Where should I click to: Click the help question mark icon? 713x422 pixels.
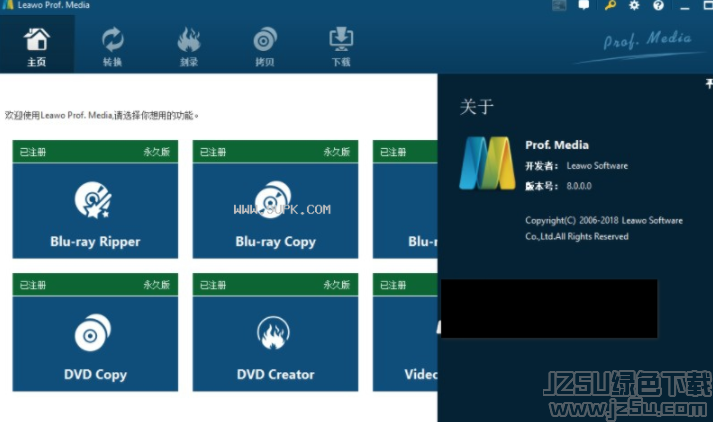[658, 5]
